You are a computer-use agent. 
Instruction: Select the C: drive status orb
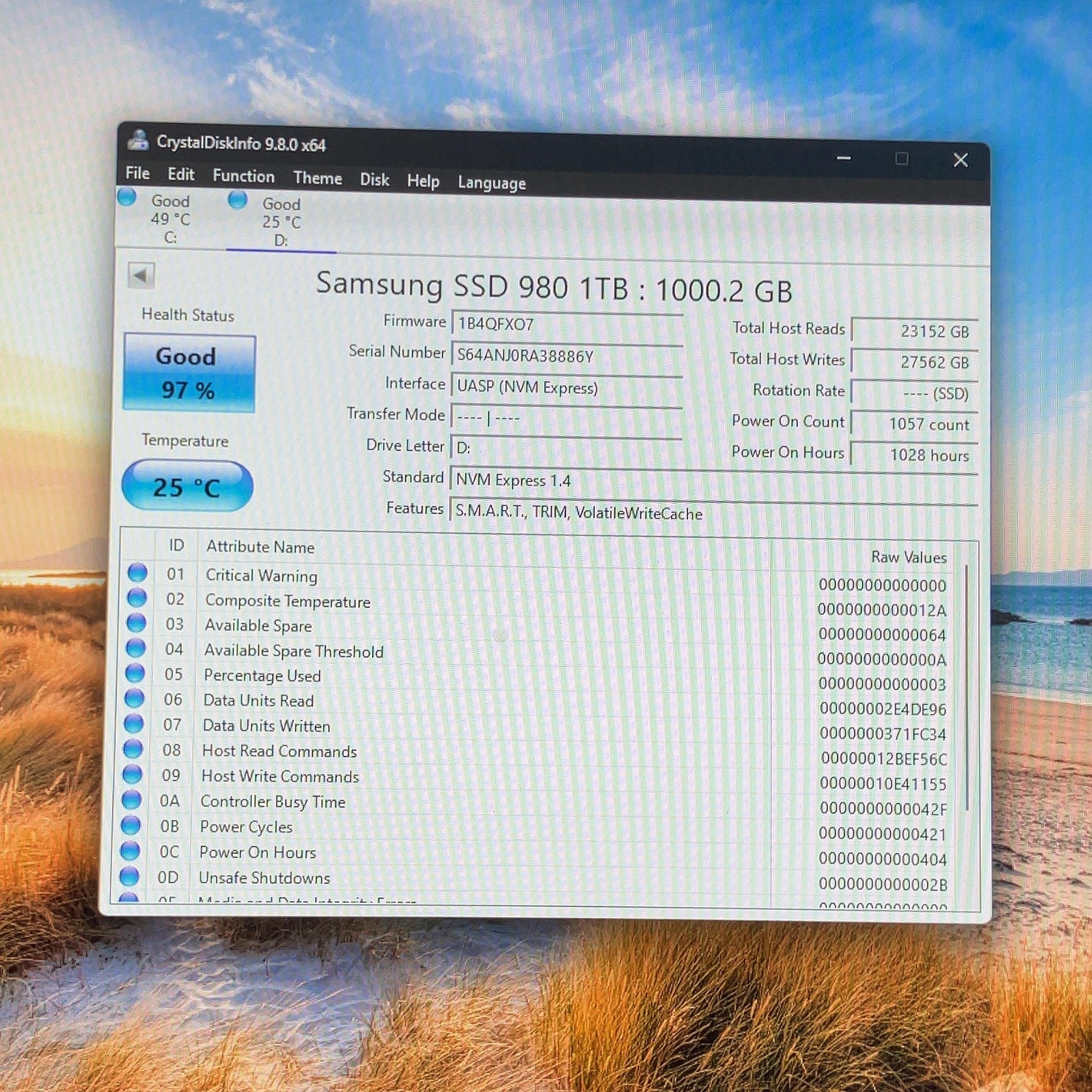click(127, 197)
